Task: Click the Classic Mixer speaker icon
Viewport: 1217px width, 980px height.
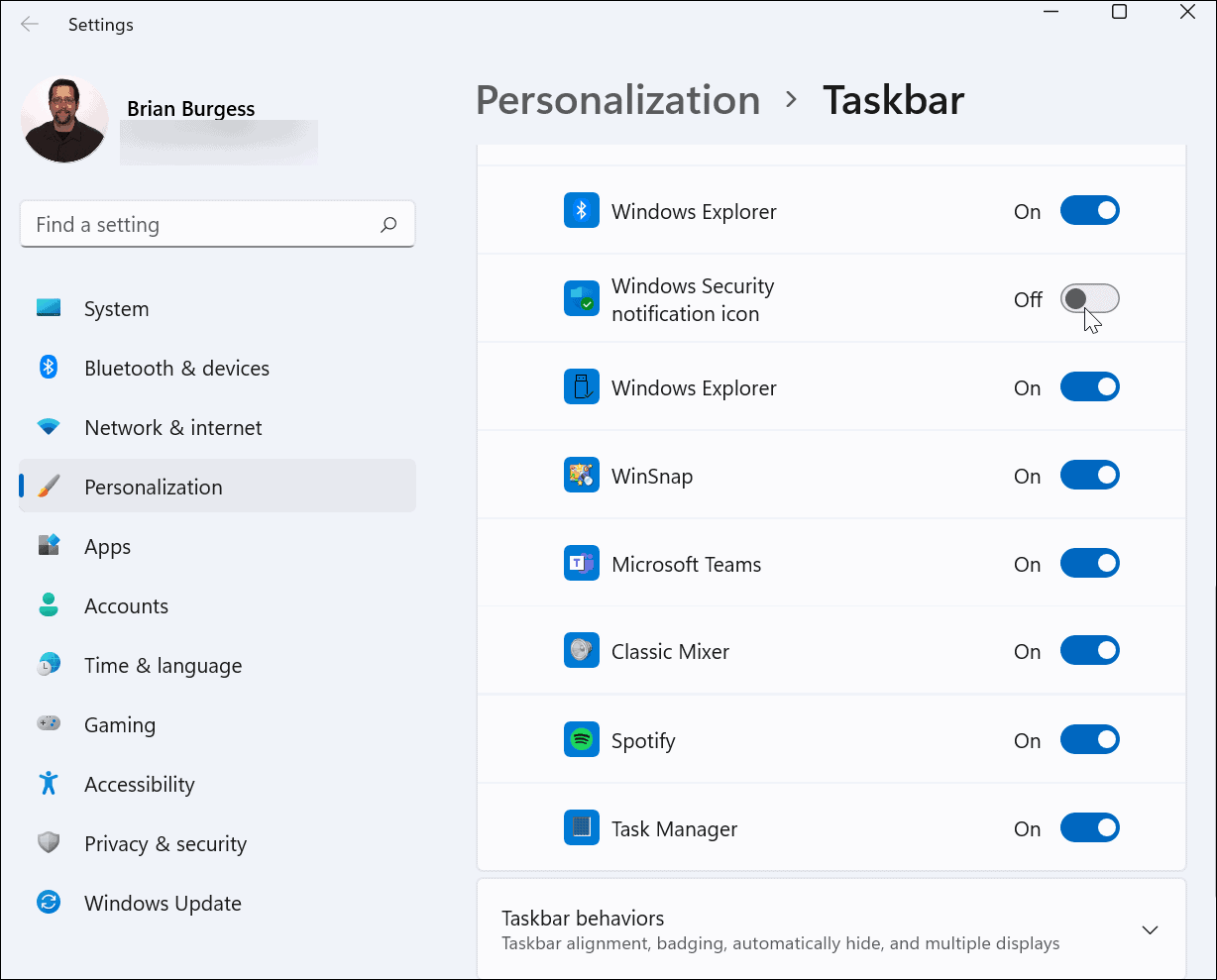Action: (x=582, y=651)
